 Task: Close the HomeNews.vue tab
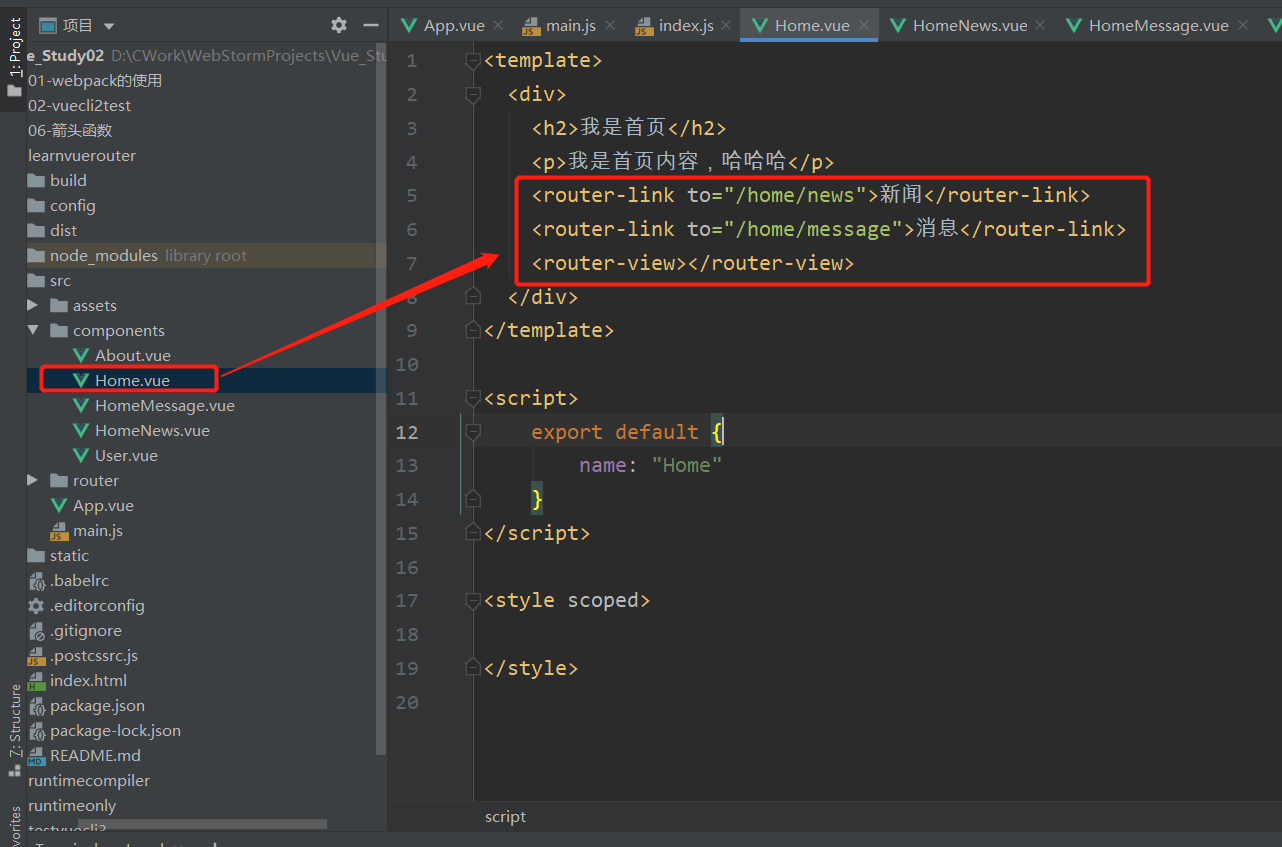pyautogui.click(x=1041, y=25)
